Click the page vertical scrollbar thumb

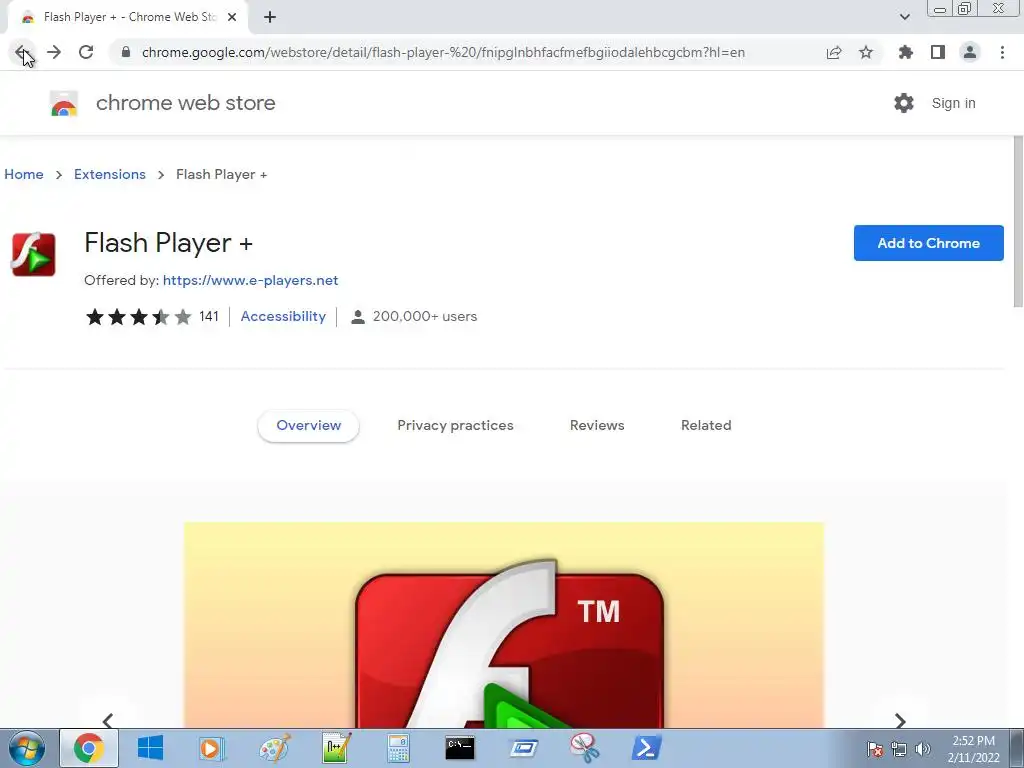pyautogui.click(x=1017, y=221)
